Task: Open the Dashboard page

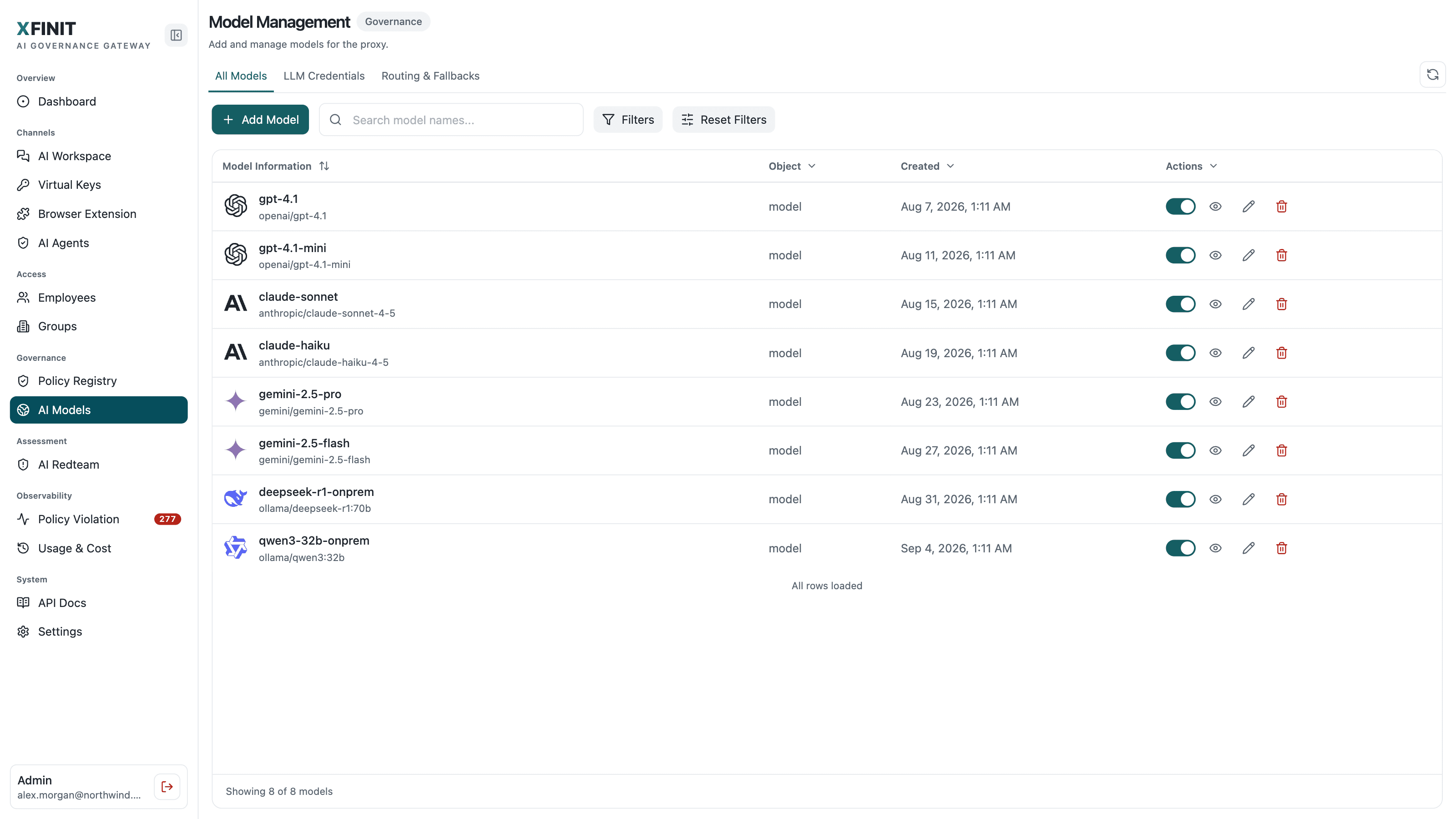Action: (99, 102)
